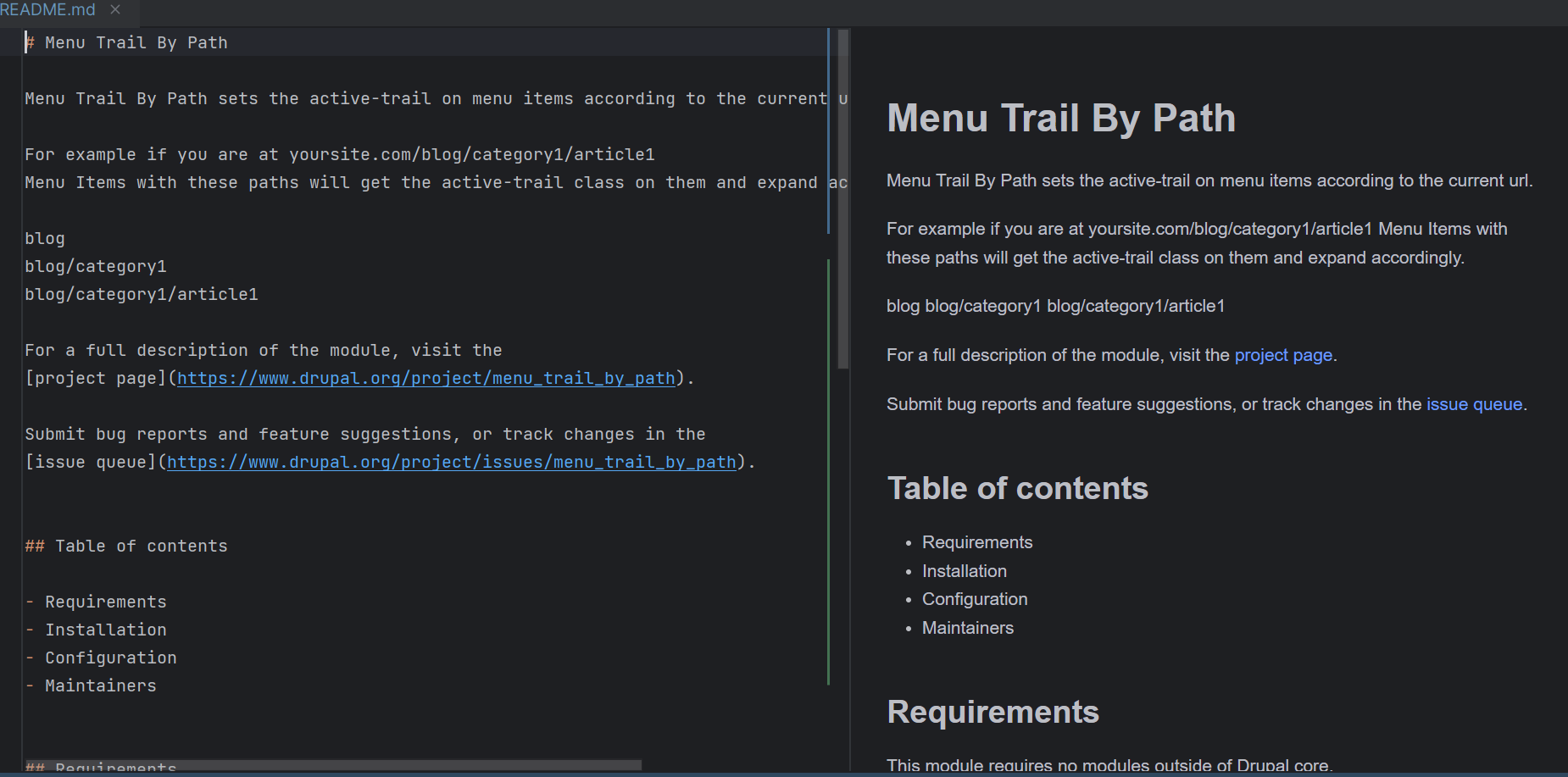Place cursor on the '## Requirements' line at bottom
The width and height of the screenshot is (1568, 777).
[x=102, y=767]
